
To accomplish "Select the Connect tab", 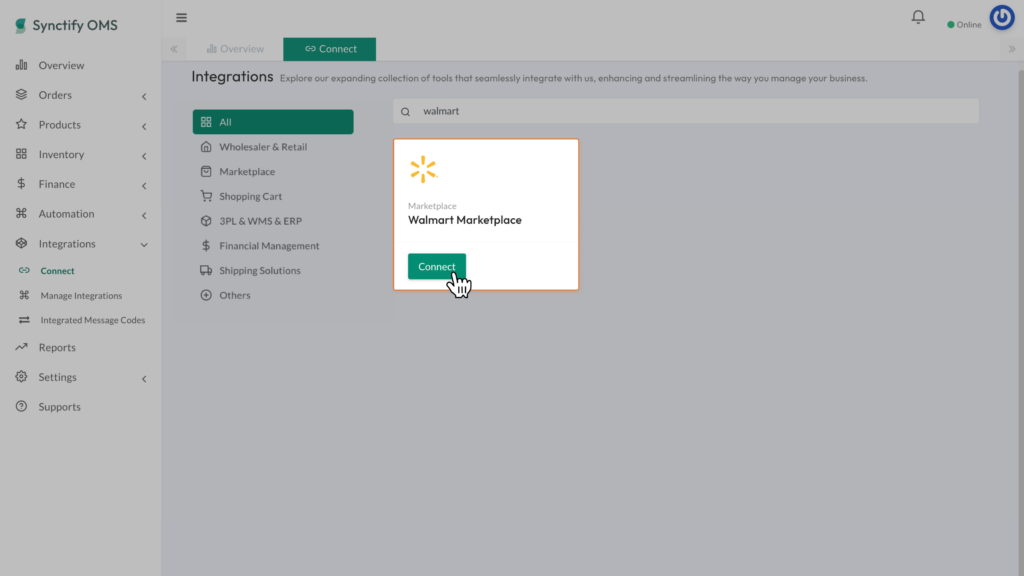I will pyautogui.click(x=330, y=49).
